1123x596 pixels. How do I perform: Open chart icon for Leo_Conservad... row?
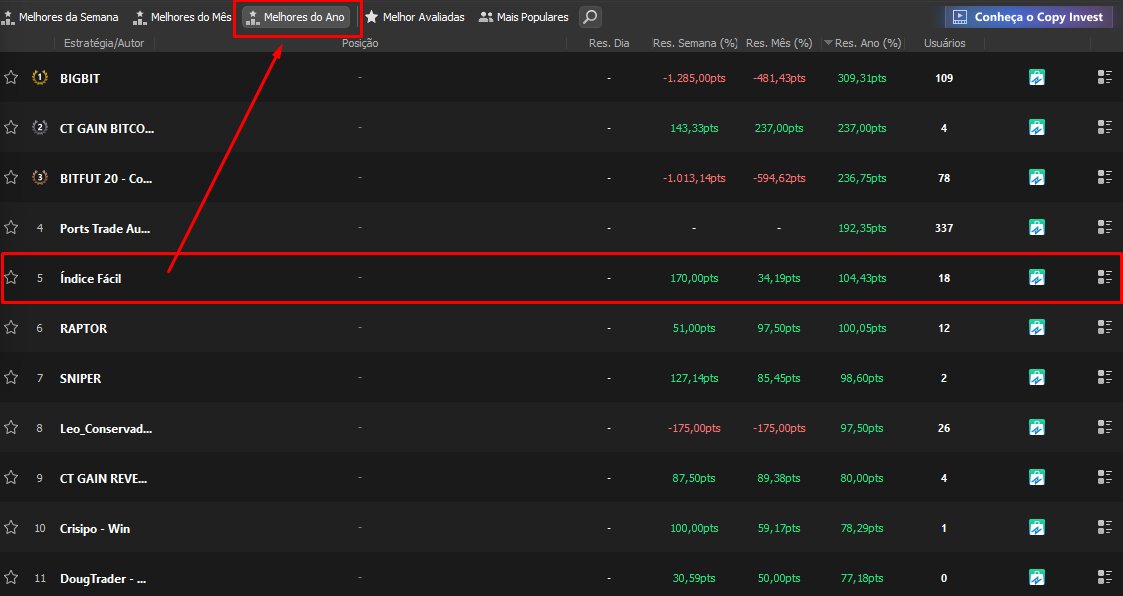tap(1036, 428)
